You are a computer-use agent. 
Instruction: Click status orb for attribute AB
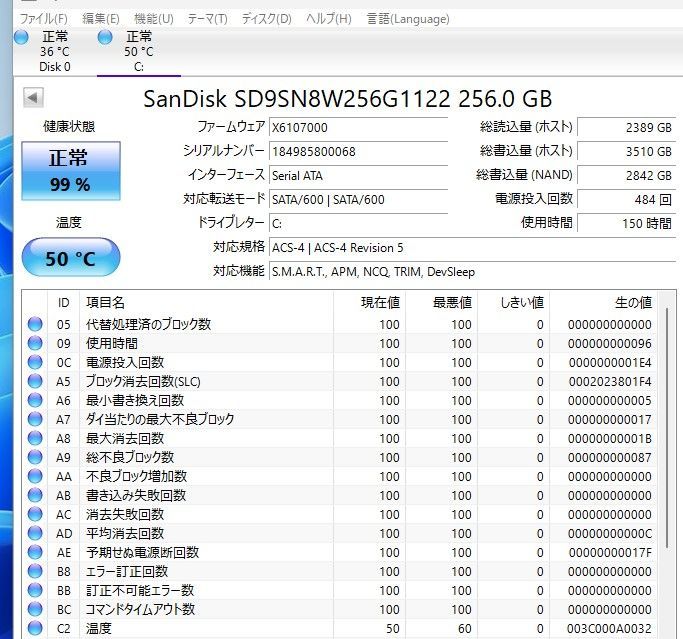coord(35,495)
